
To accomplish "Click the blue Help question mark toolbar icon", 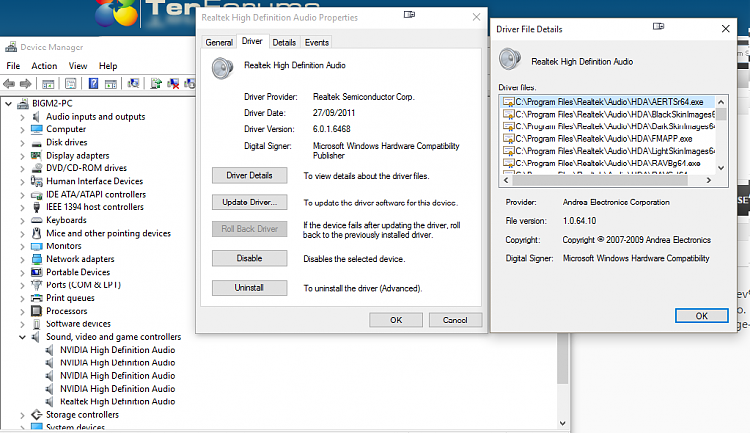I will (93, 84).
